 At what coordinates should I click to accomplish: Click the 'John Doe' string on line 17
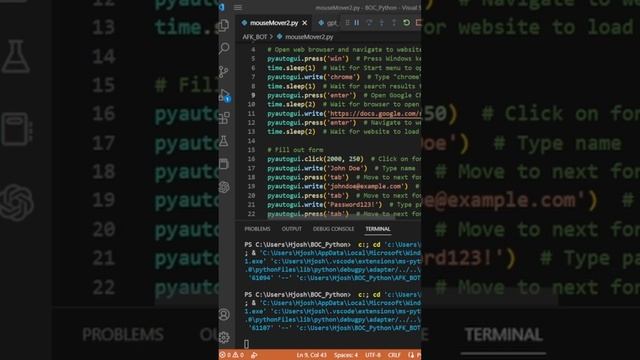coord(345,168)
